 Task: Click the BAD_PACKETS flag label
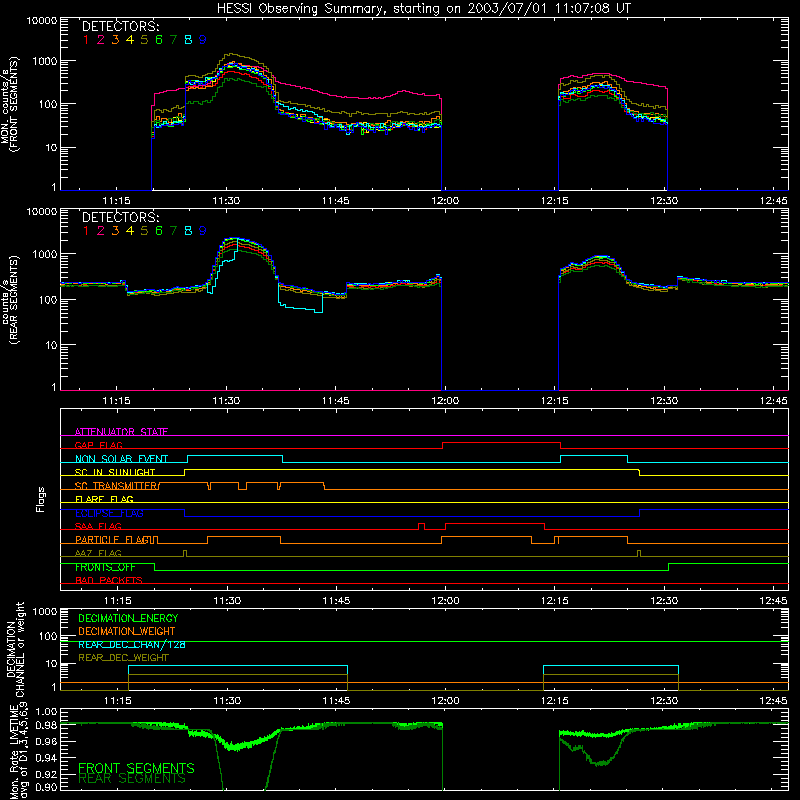pyautogui.click(x=109, y=581)
